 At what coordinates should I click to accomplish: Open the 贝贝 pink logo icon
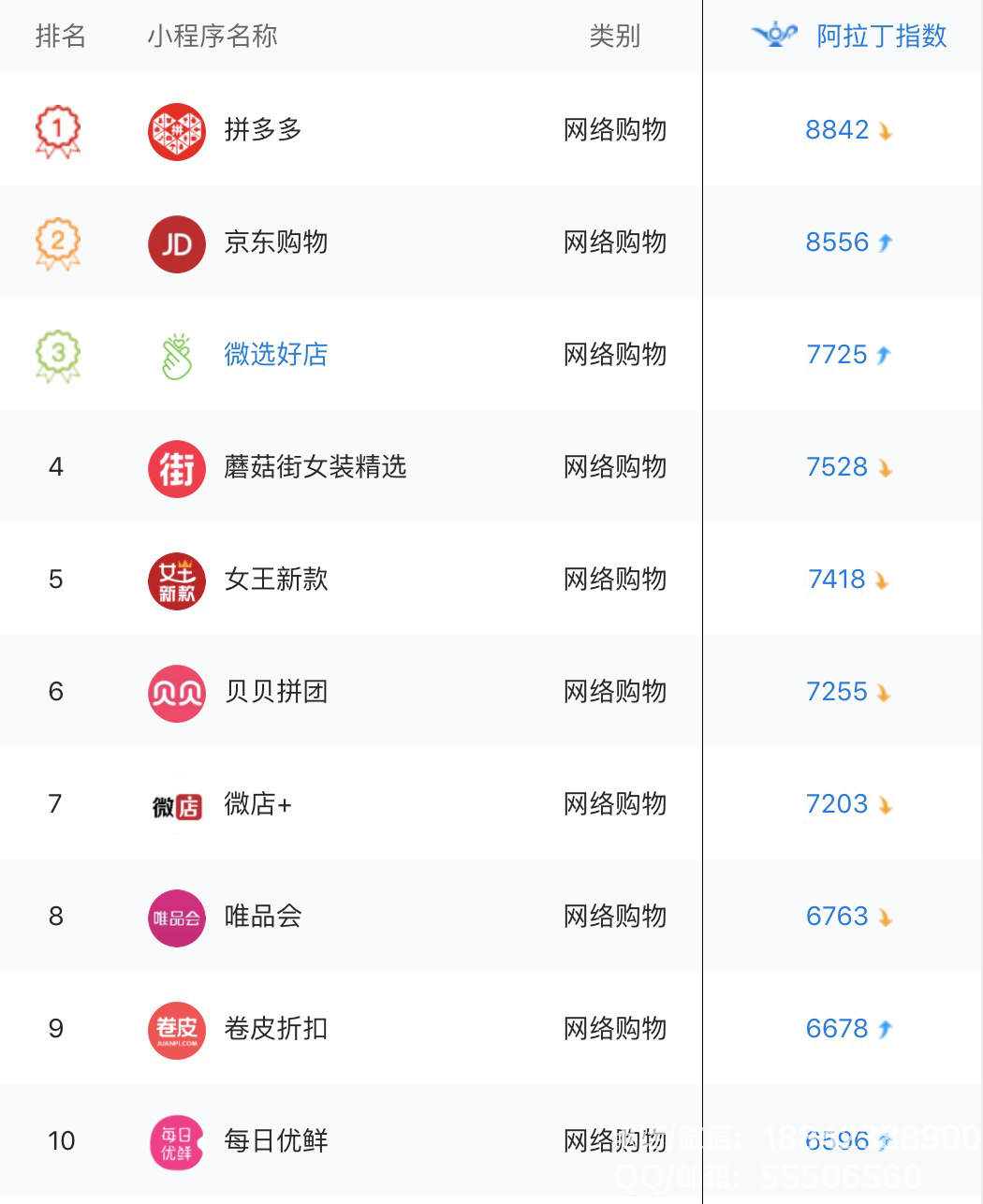177,693
